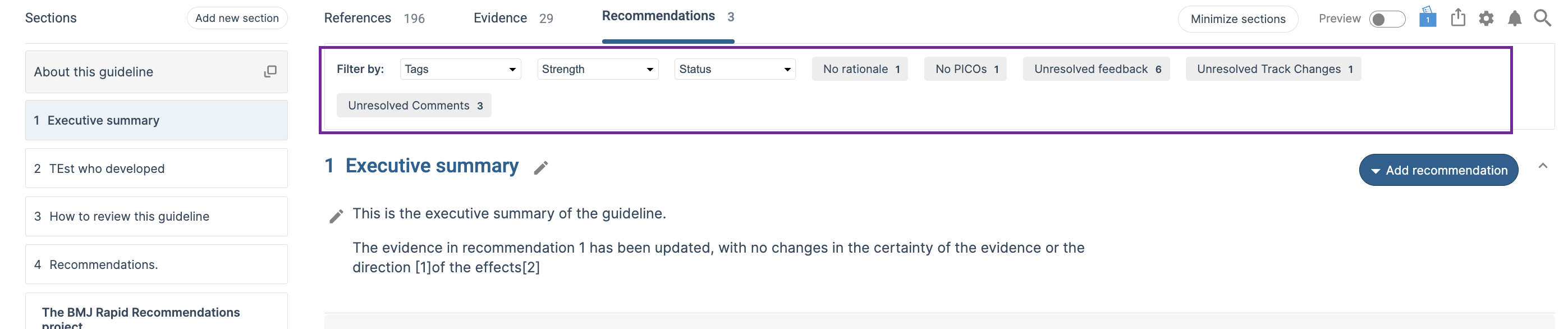This screenshot has width=1568, height=329.
Task: Collapse the Executive summary section chevron
Action: click(1542, 166)
